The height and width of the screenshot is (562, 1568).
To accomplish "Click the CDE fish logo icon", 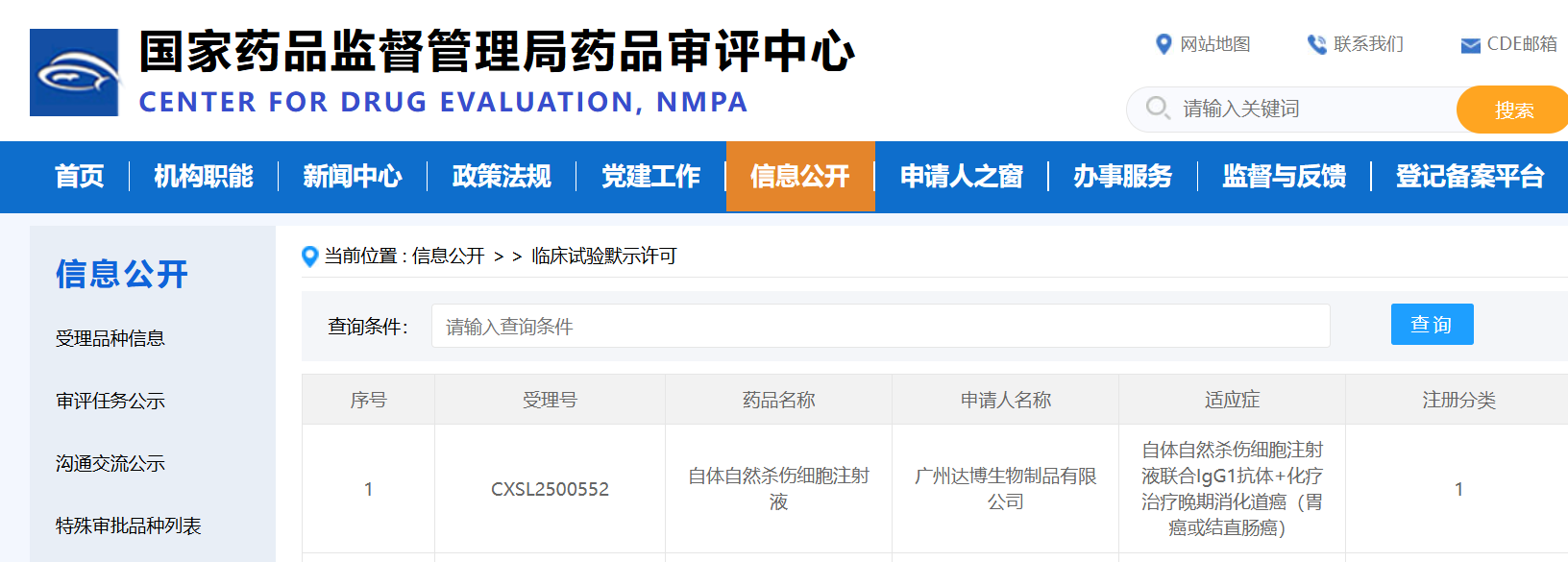I will pyautogui.click(x=74, y=73).
